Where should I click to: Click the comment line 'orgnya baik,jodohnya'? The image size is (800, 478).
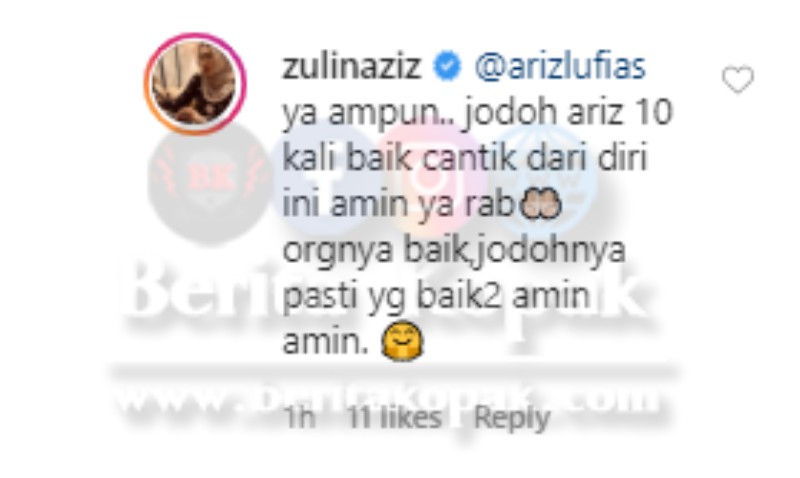454,250
